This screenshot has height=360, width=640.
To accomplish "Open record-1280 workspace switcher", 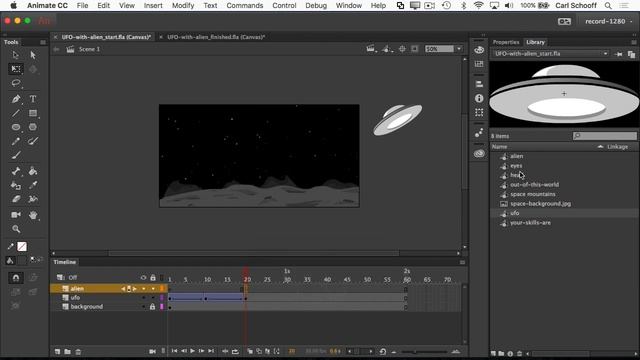I will 608,21.
